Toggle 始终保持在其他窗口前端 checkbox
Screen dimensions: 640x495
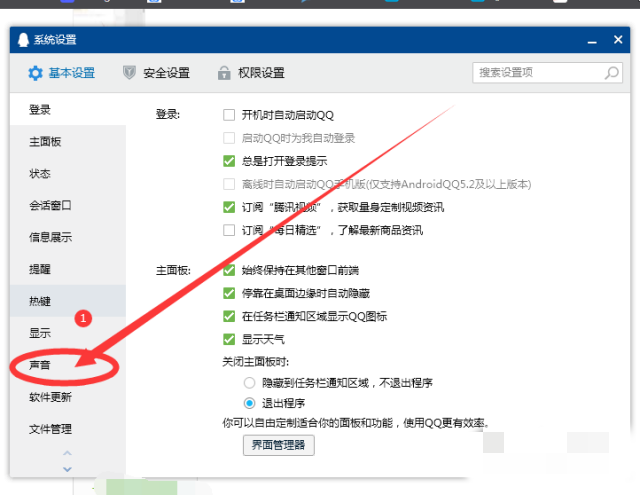click(229, 270)
